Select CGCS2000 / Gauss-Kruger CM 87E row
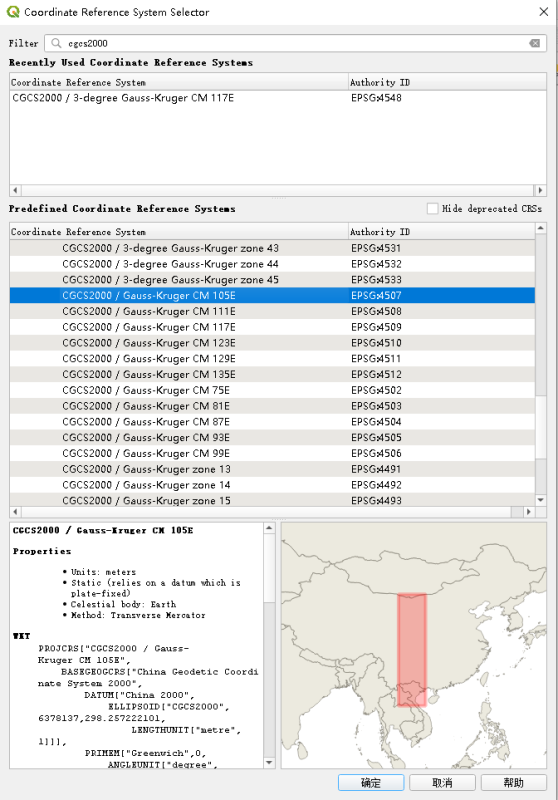 click(272, 422)
